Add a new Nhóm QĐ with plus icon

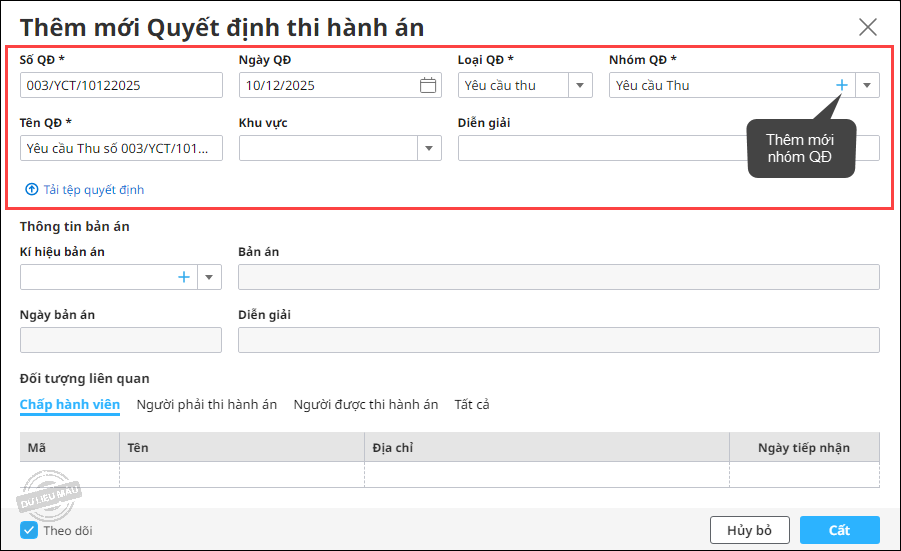point(841,85)
